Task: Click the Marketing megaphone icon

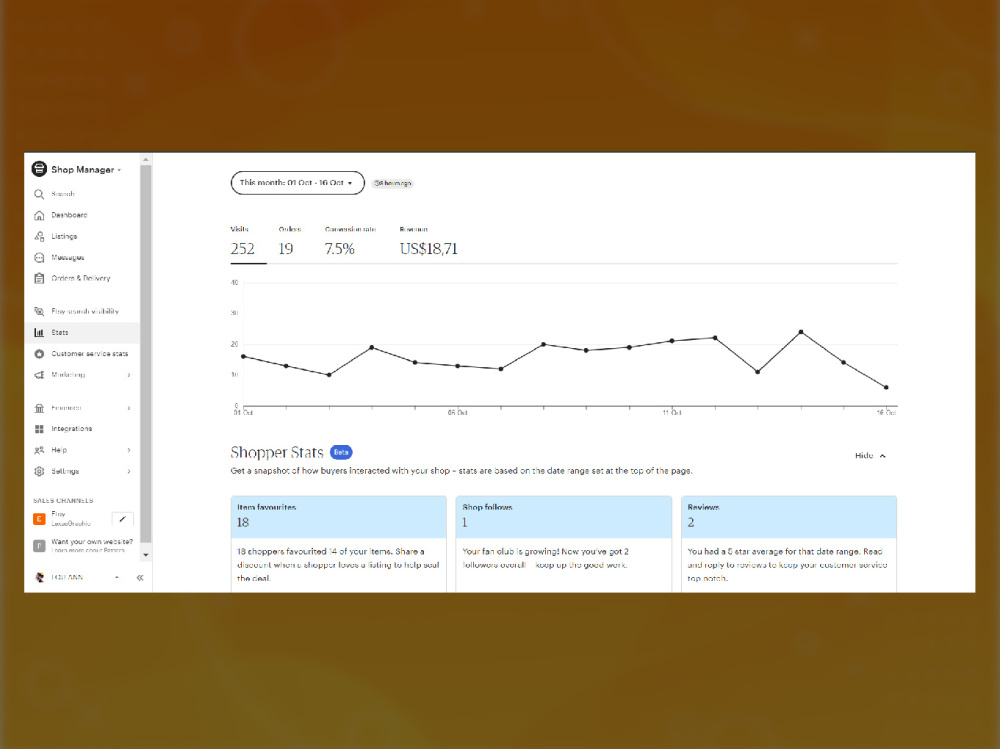Action: (39, 374)
